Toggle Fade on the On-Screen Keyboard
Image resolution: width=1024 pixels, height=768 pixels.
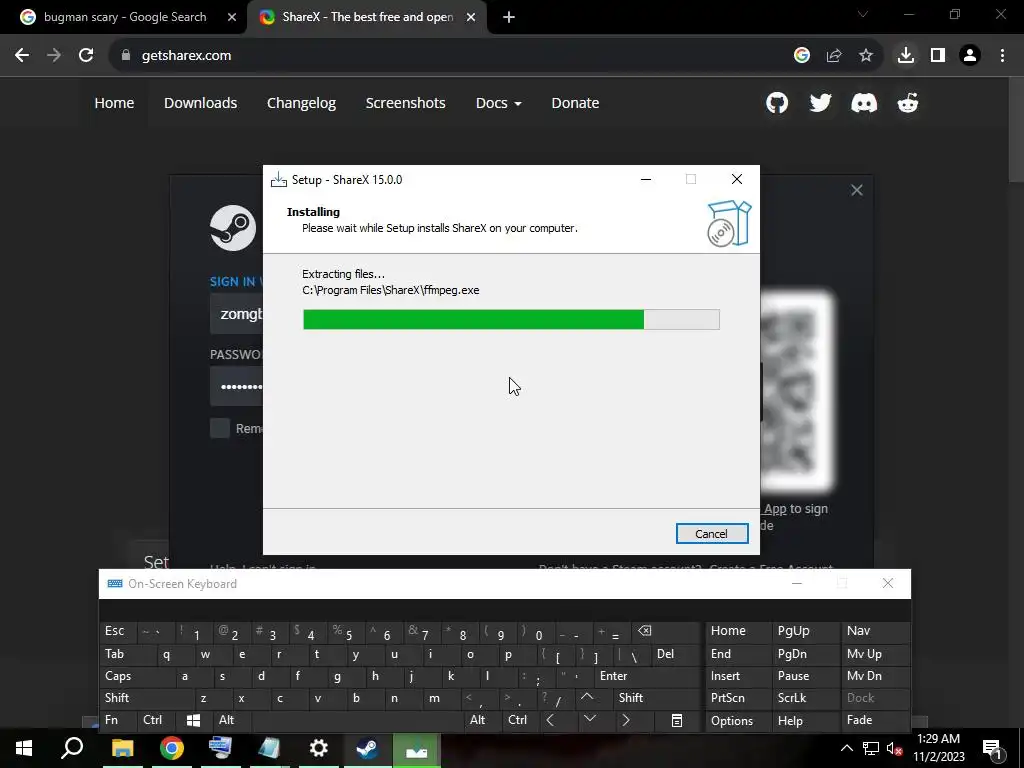[x=875, y=720]
